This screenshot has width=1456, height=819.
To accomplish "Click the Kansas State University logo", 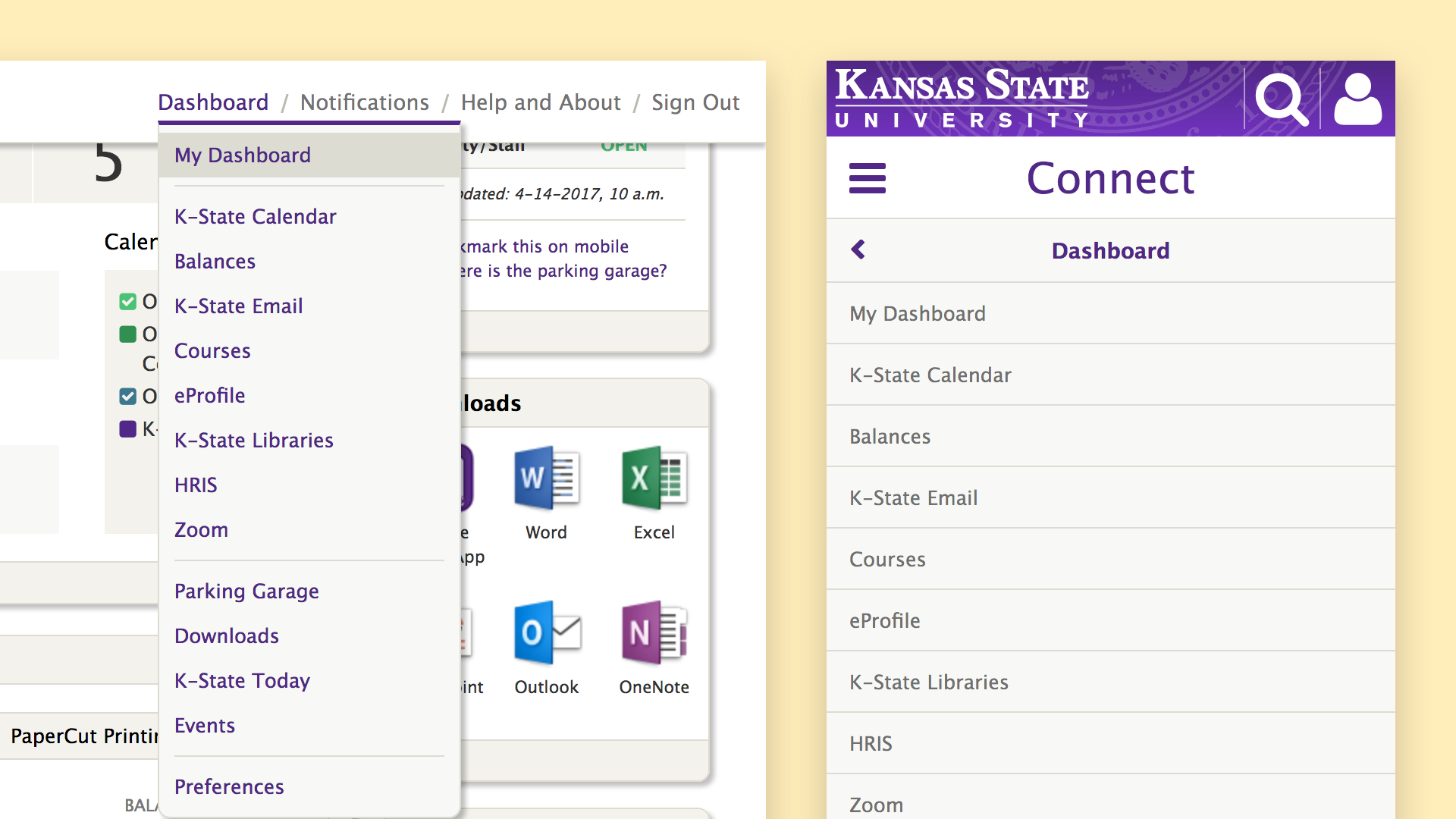I will pyautogui.click(x=962, y=98).
